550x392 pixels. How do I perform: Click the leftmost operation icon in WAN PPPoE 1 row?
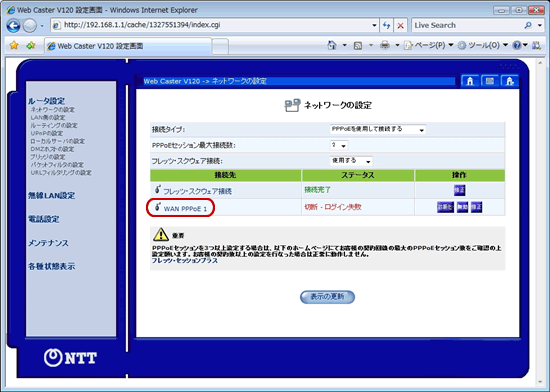click(445, 207)
